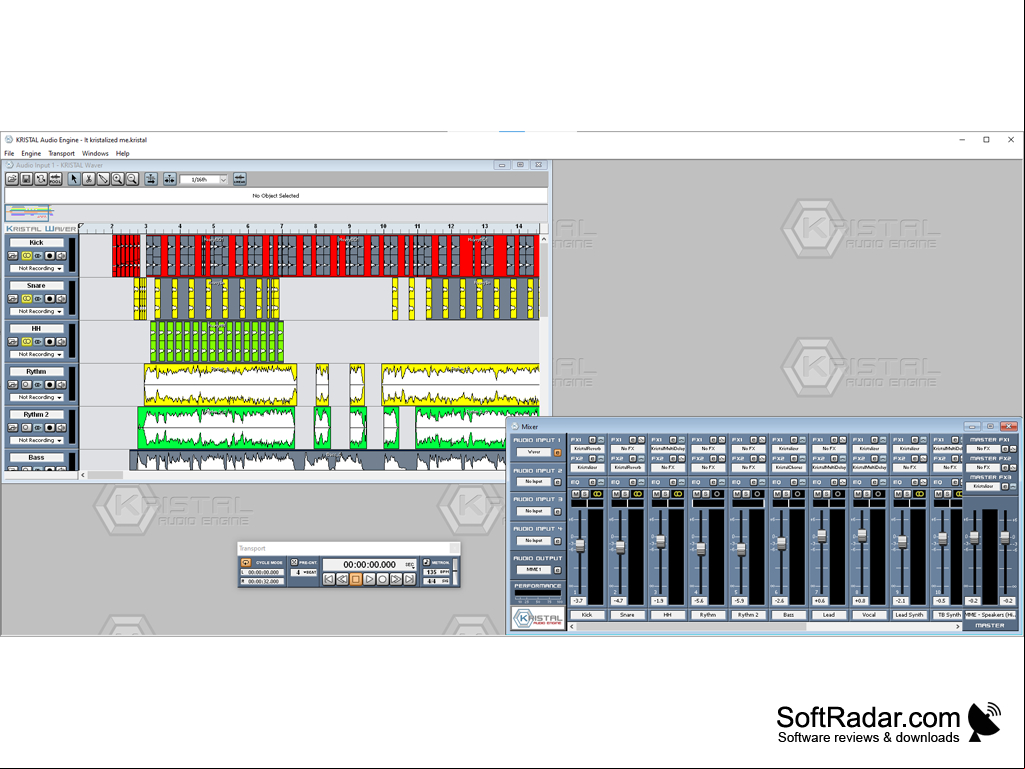Open the Windows menu
The height and width of the screenshot is (769, 1025).
click(95, 154)
